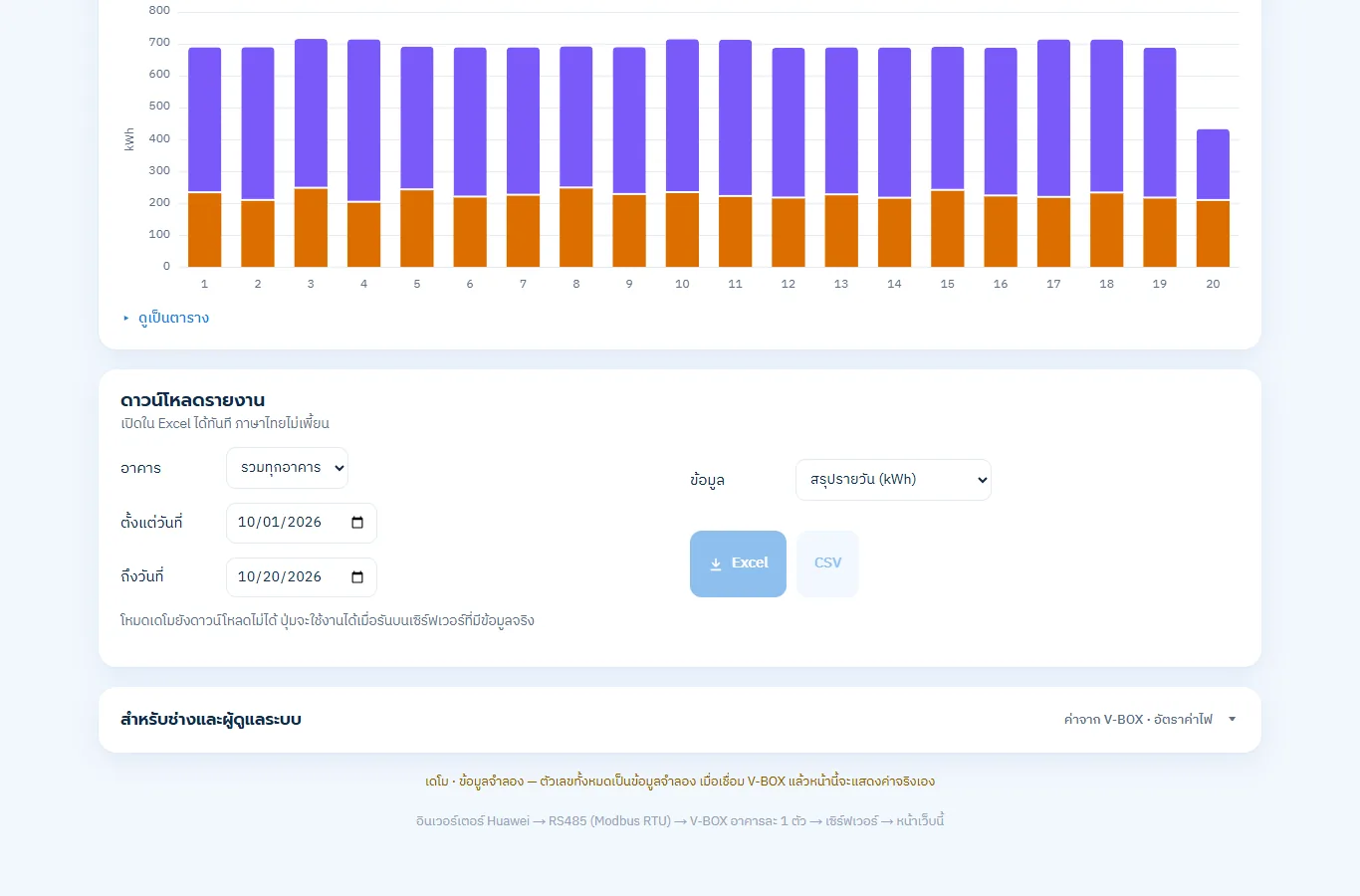This screenshot has height=896, width=1360.
Task: Open calendar picker for start date 10/01/2026
Action: point(357,523)
